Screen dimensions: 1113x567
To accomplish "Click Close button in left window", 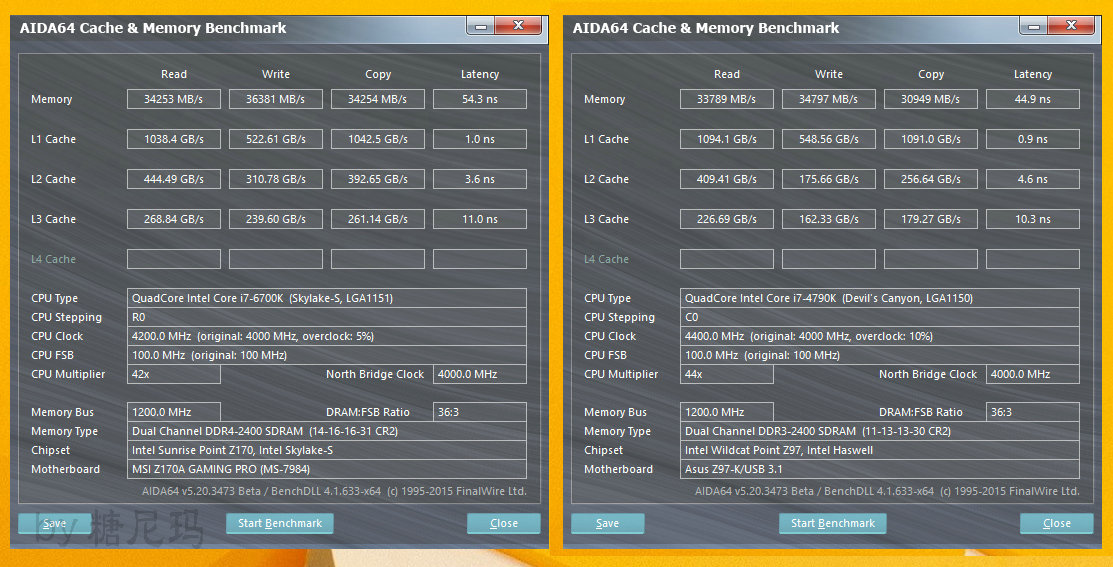I will pos(504,524).
